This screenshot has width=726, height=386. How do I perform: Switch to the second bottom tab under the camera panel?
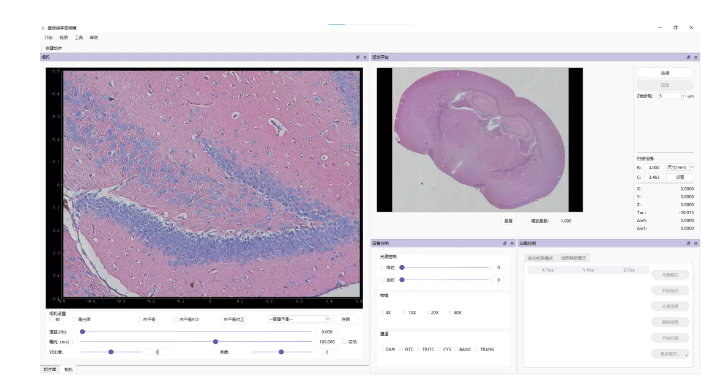click(x=69, y=369)
